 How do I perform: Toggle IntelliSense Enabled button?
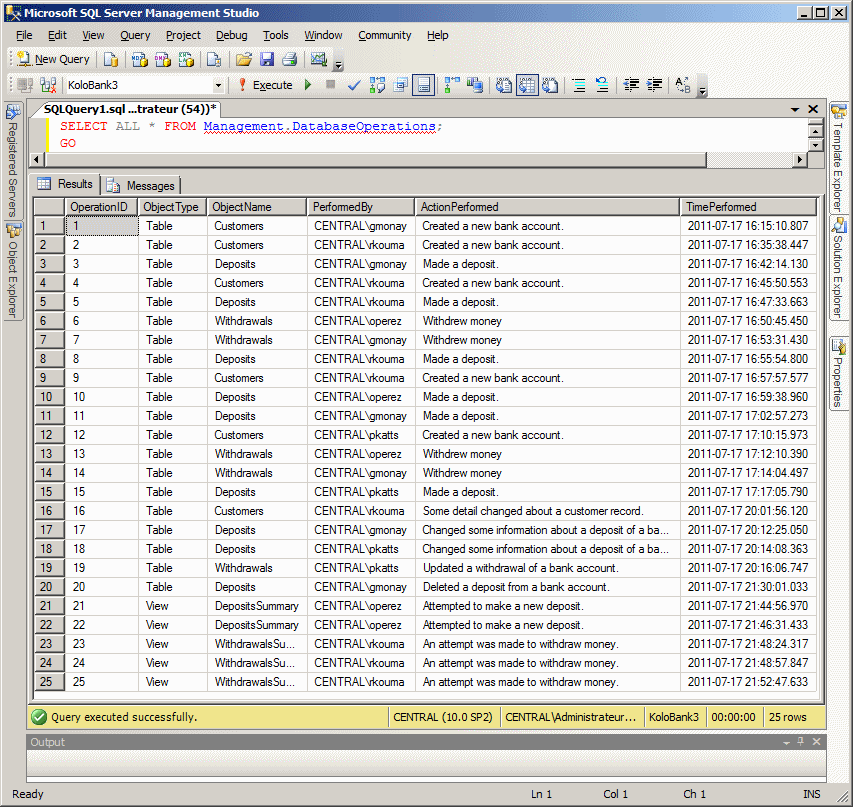click(423, 85)
